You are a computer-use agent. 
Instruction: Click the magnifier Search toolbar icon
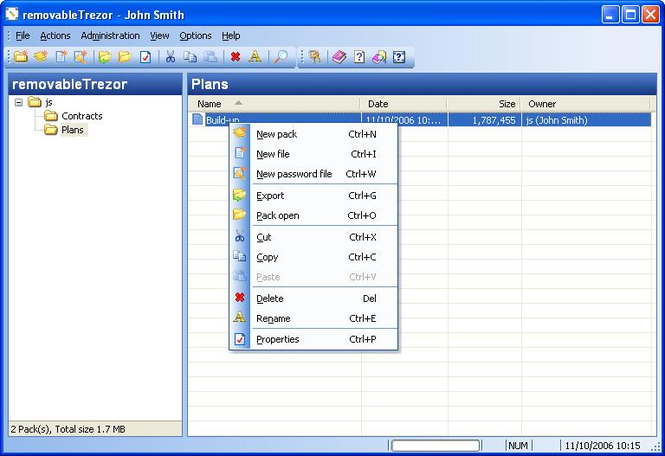click(281, 56)
